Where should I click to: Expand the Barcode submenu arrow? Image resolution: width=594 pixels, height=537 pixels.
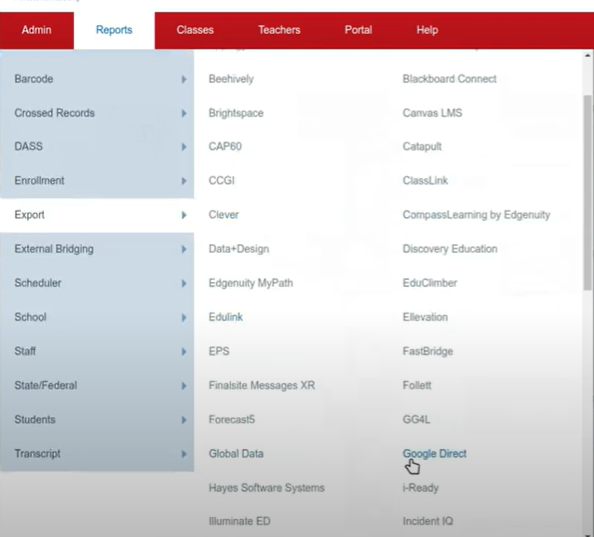(184, 79)
